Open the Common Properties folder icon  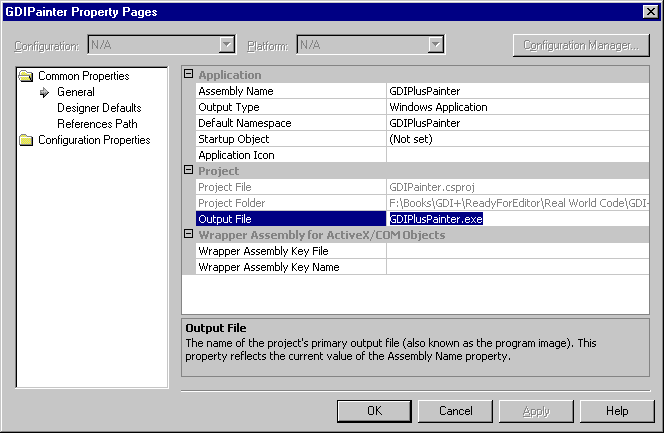click(x=26, y=76)
